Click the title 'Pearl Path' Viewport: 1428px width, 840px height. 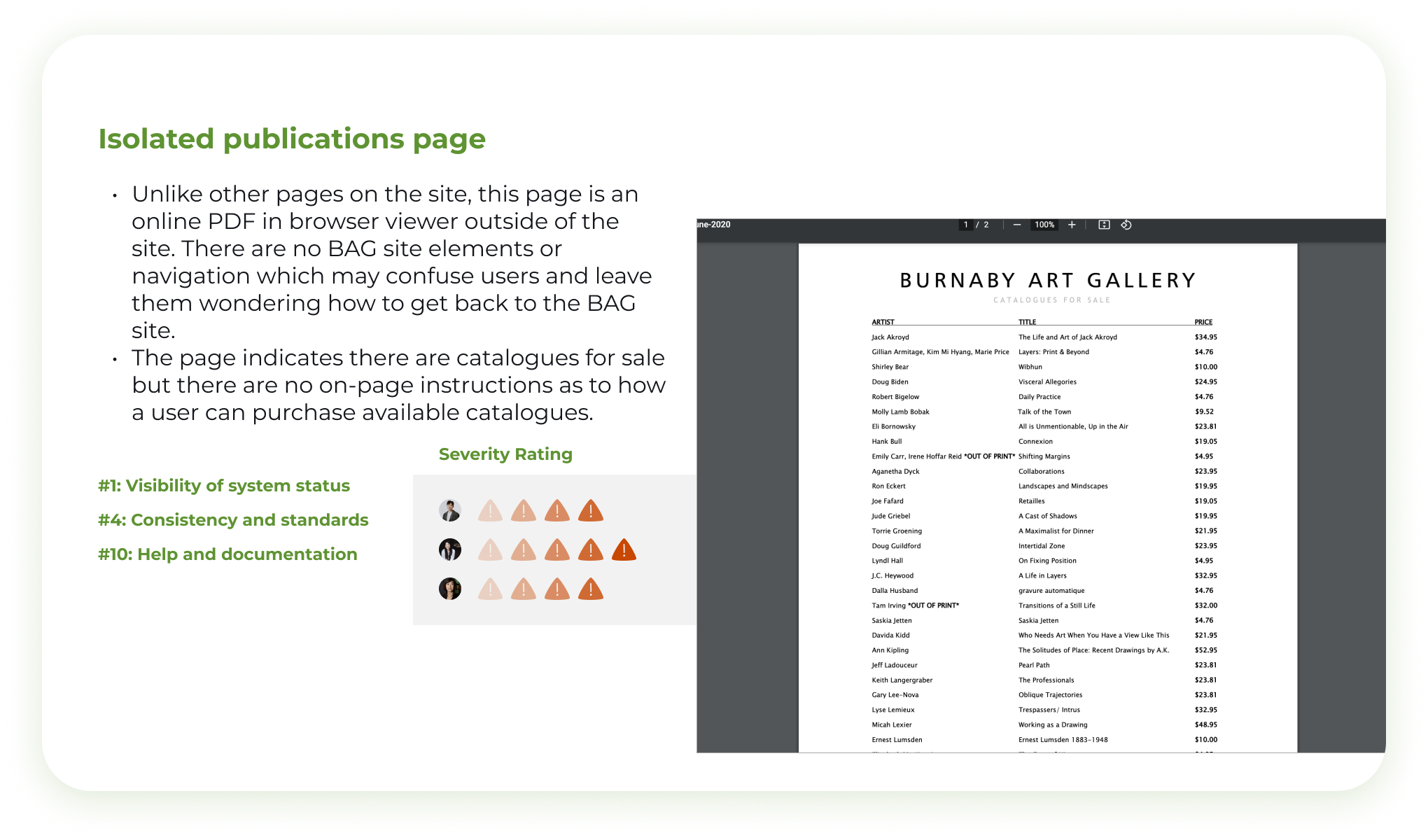[1034, 666]
